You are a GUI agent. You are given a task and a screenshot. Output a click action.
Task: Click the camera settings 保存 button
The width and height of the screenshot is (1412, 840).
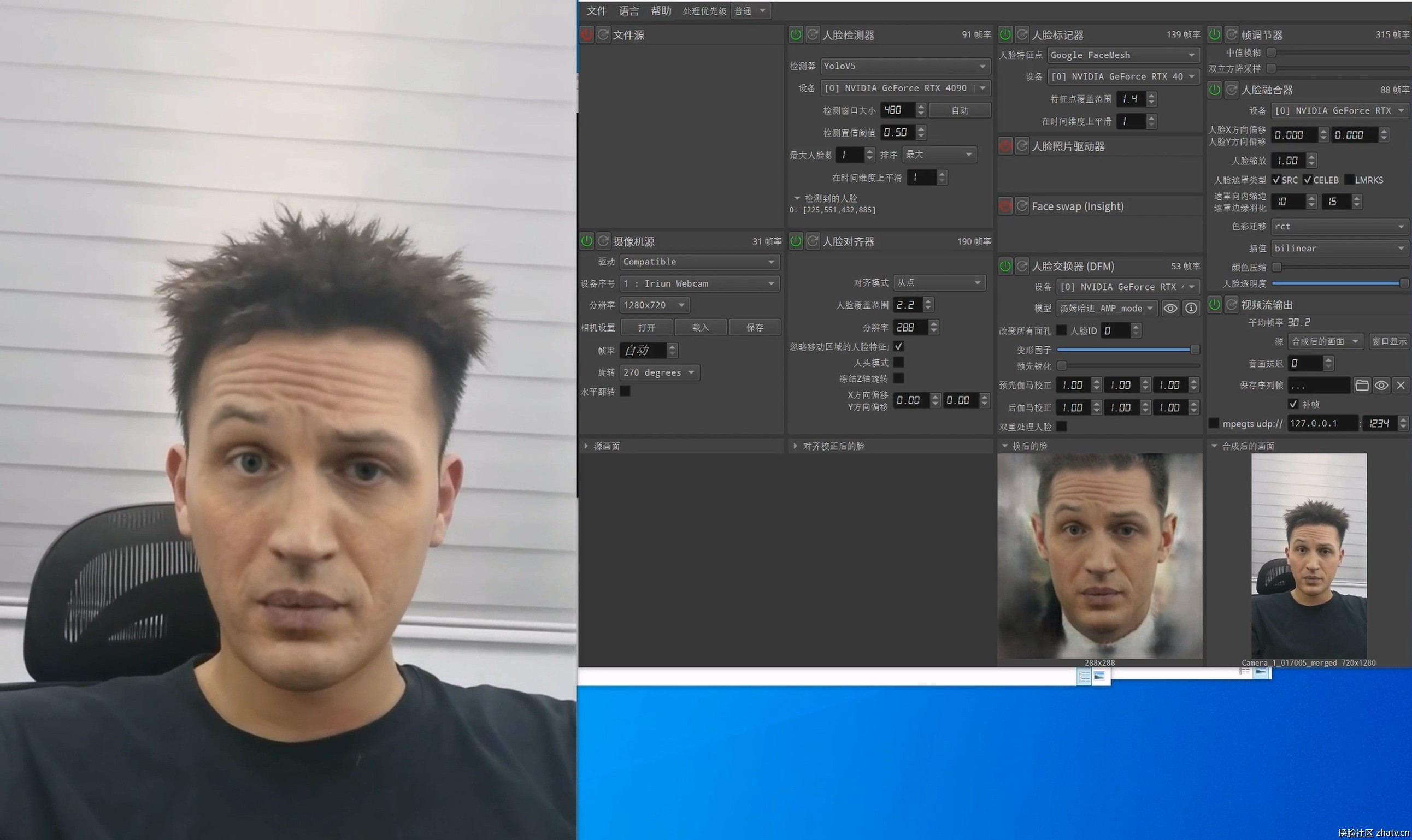click(x=754, y=327)
